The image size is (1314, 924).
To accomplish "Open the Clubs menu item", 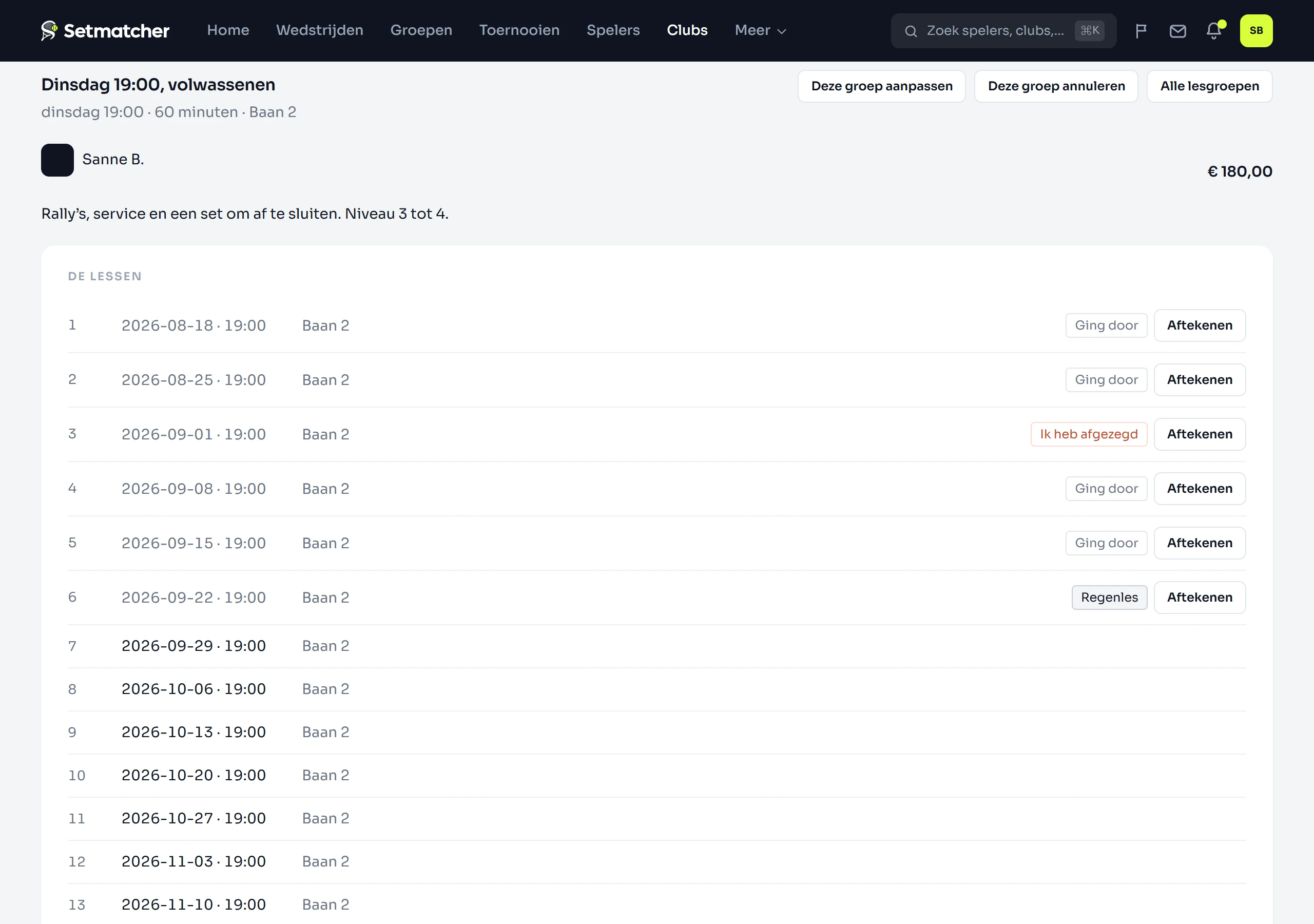I will [687, 30].
